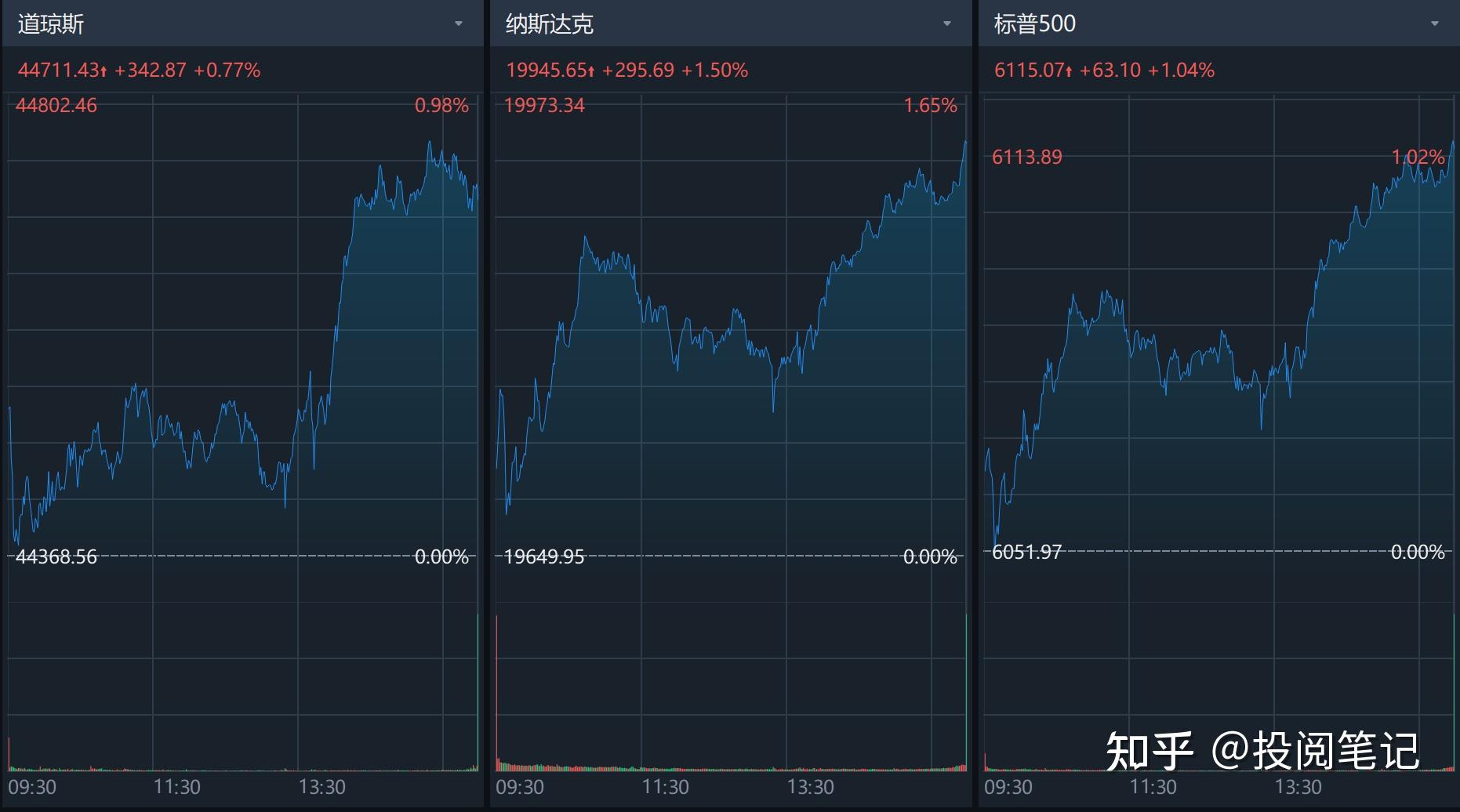Click the 标普500 percent change +1.04%
The image size is (1460, 812).
[1181, 71]
